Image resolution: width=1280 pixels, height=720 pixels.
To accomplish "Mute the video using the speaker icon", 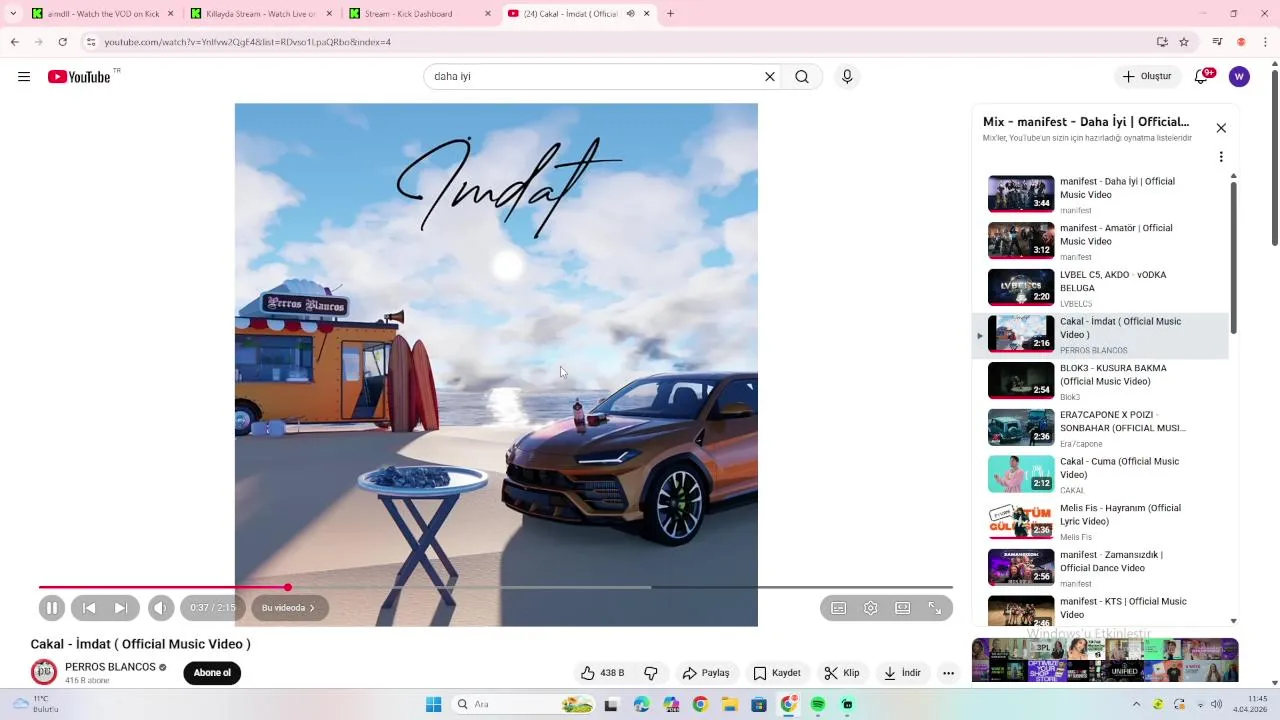I will click(x=160, y=608).
